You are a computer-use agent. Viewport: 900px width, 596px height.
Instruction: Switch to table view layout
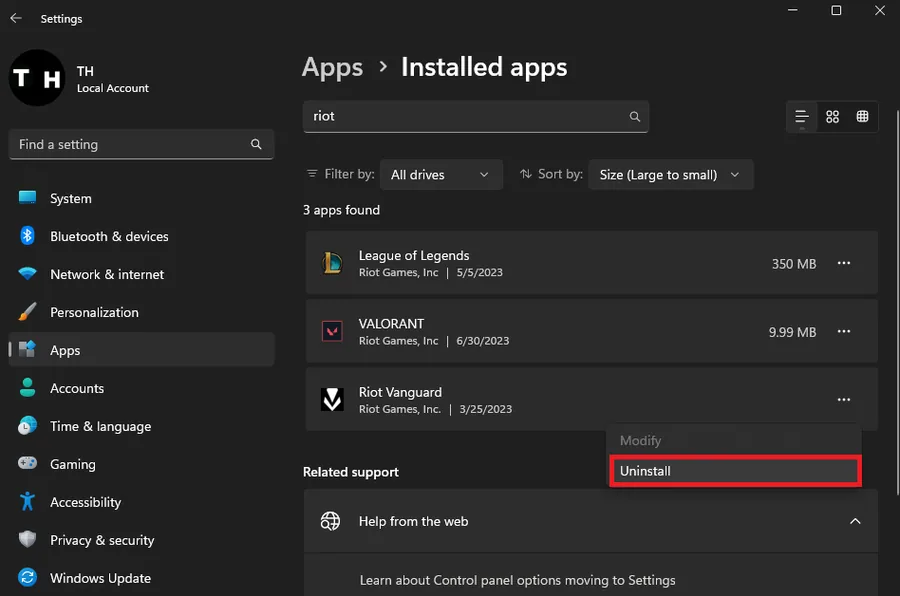click(862, 117)
